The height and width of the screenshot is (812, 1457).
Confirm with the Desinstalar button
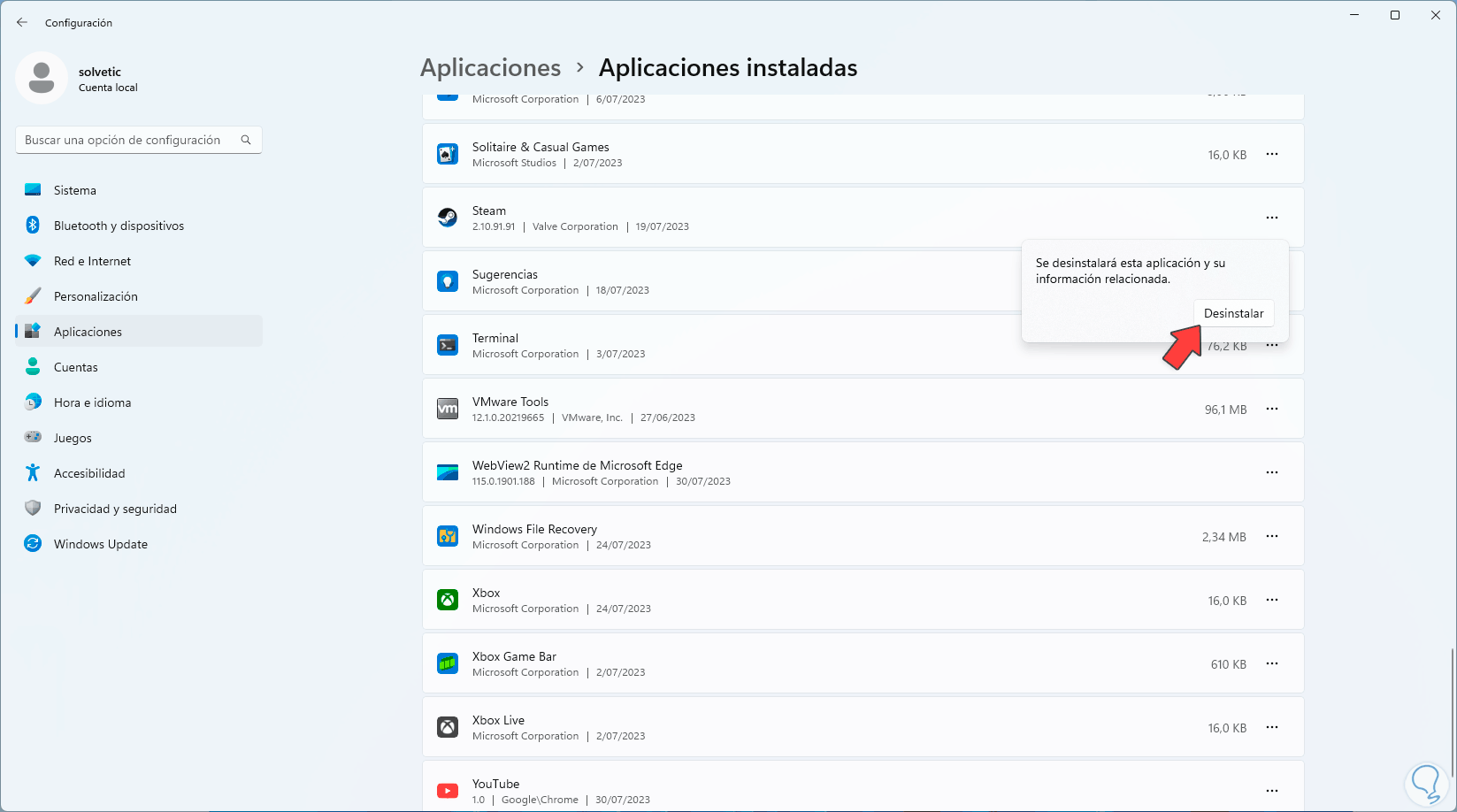click(1233, 313)
